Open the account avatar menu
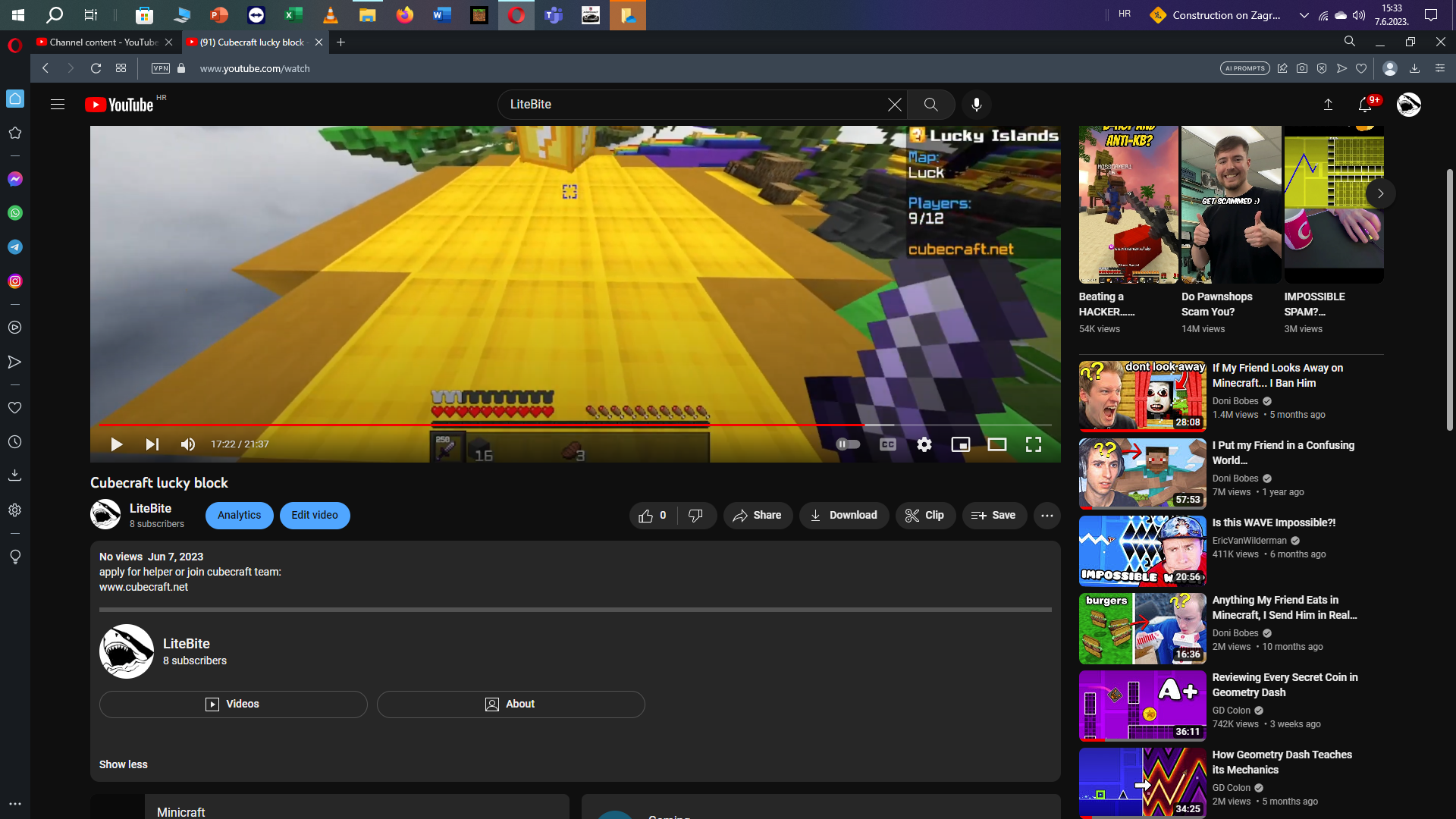This screenshot has width=1456, height=819. point(1409,105)
